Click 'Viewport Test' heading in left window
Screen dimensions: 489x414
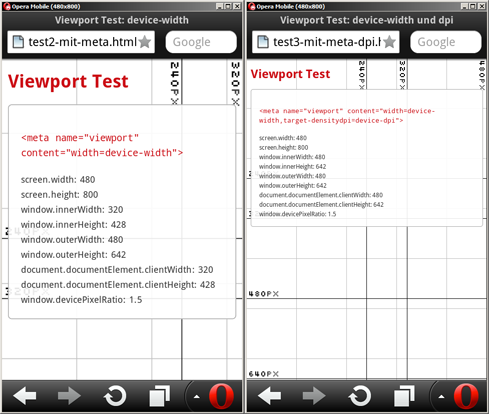click(x=68, y=82)
